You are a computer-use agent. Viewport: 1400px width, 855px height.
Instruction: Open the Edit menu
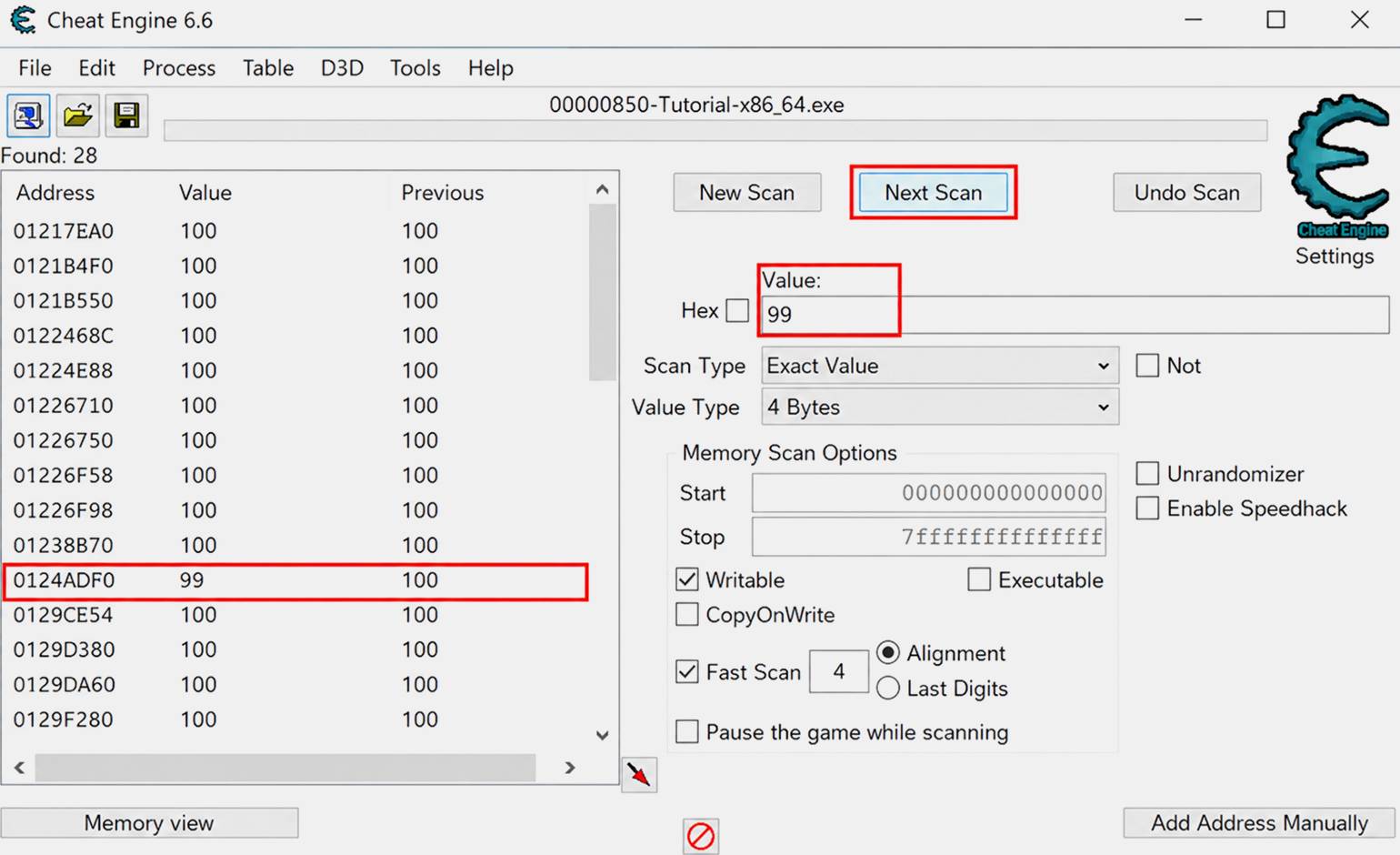click(96, 68)
